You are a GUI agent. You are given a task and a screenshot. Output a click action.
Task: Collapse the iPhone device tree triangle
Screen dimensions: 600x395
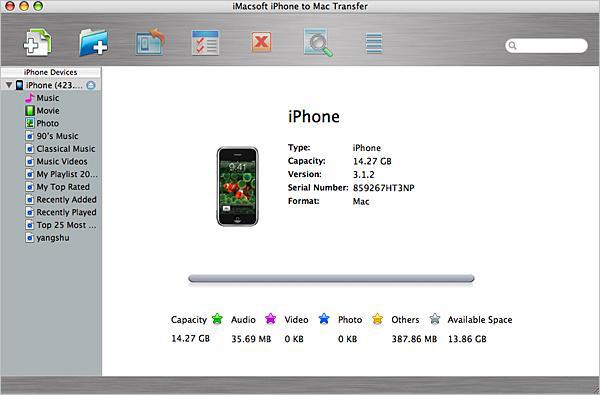(x=9, y=85)
